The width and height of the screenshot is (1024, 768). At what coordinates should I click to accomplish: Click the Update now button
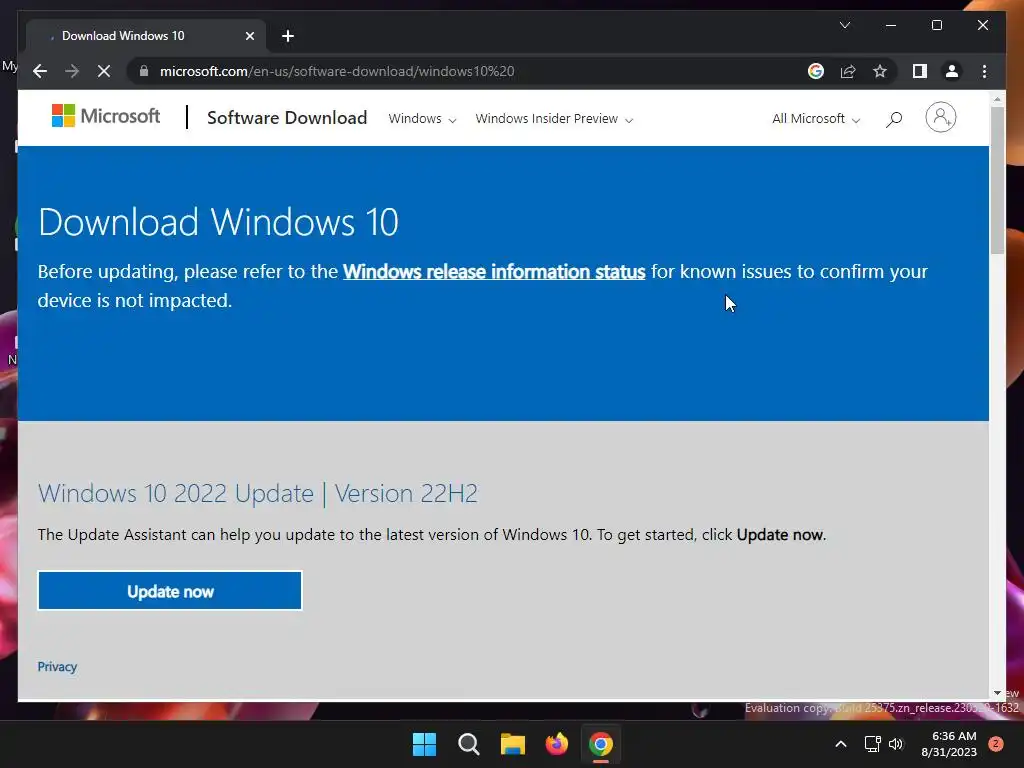point(170,591)
